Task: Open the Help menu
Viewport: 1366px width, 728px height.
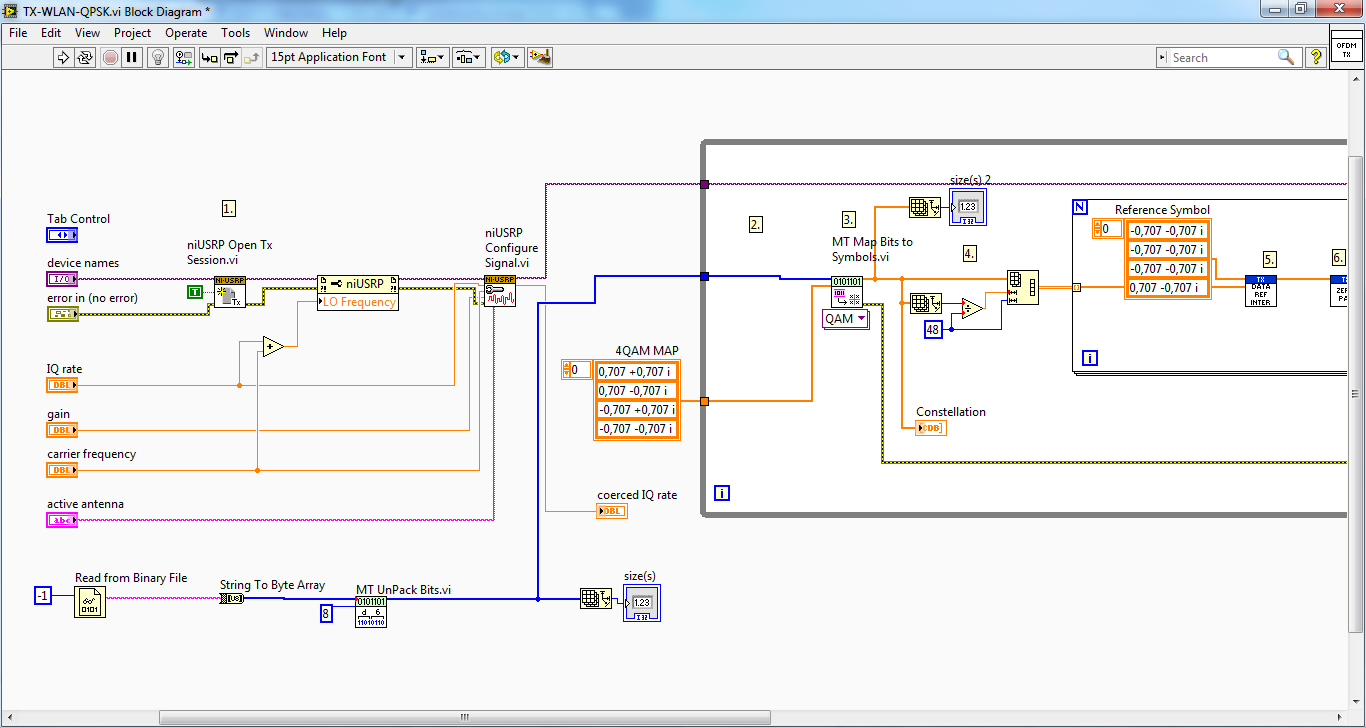Action: tap(335, 33)
